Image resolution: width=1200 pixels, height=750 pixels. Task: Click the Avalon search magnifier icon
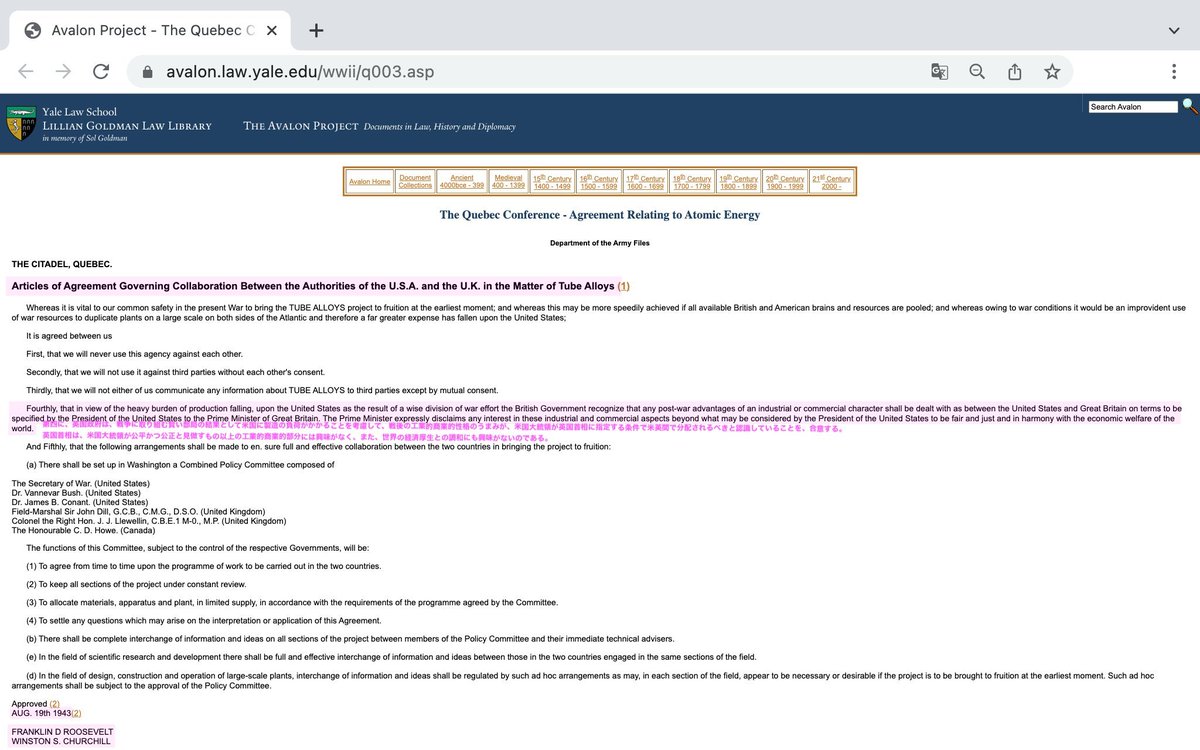pos(1189,105)
